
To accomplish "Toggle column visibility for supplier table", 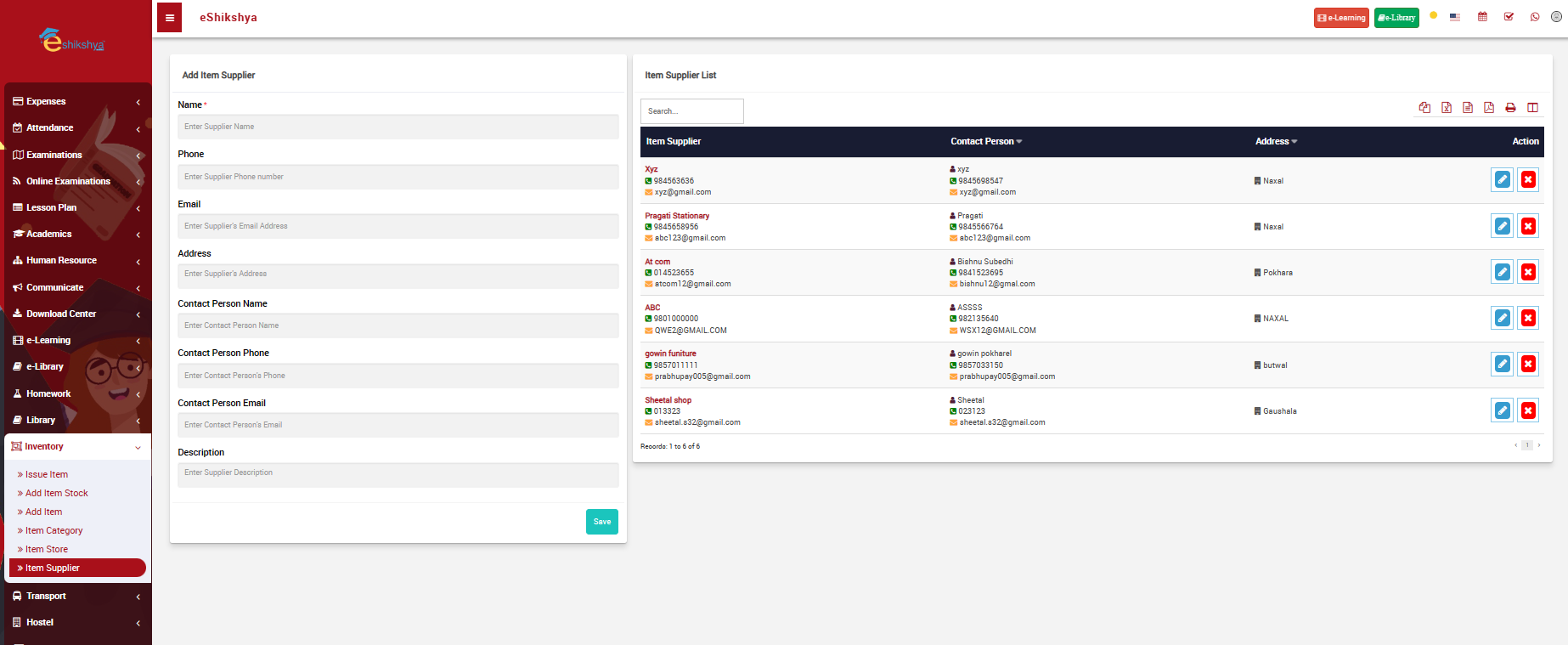I will [x=1532, y=108].
